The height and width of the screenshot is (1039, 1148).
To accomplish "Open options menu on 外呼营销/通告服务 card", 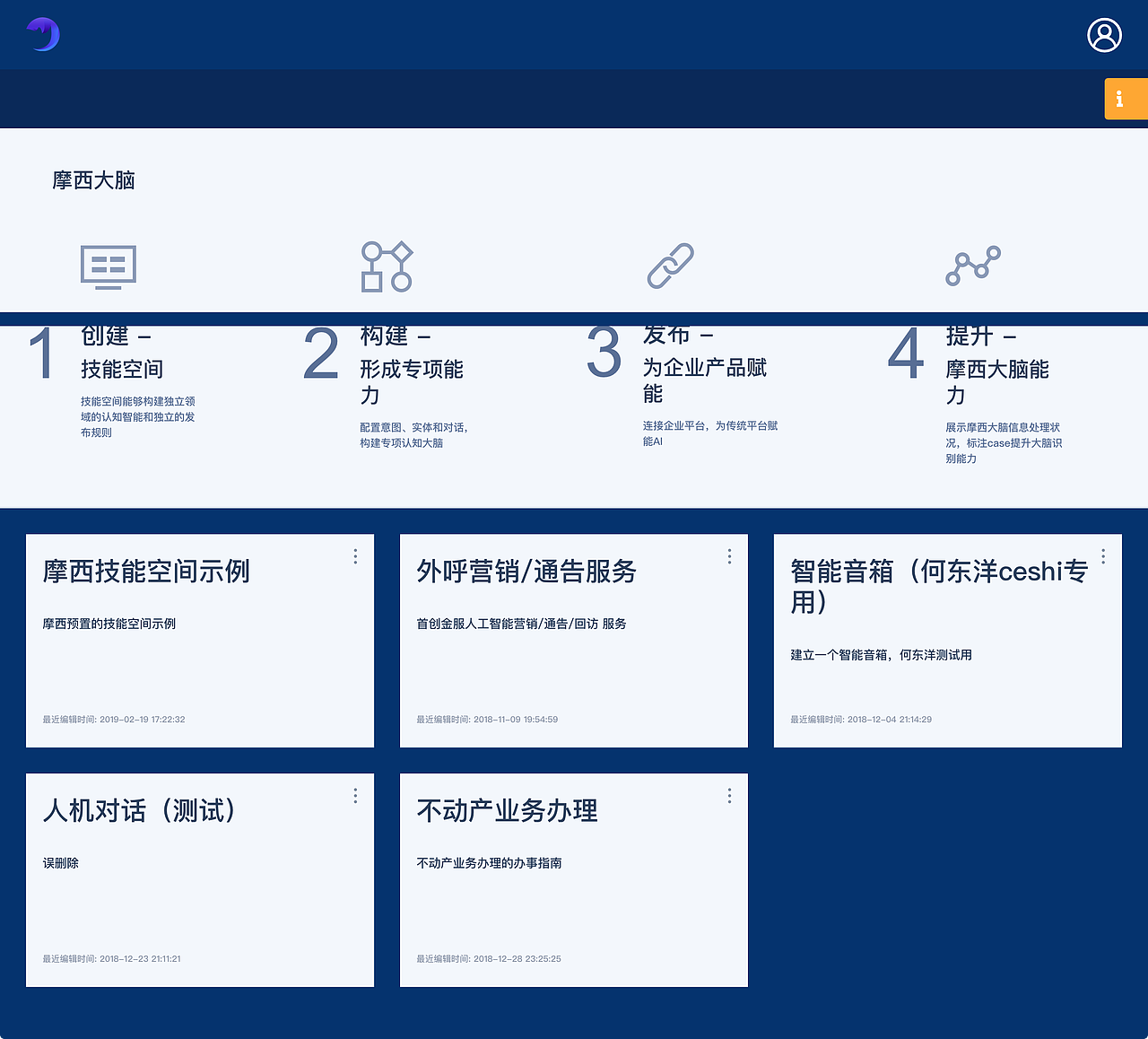I will [728, 556].
